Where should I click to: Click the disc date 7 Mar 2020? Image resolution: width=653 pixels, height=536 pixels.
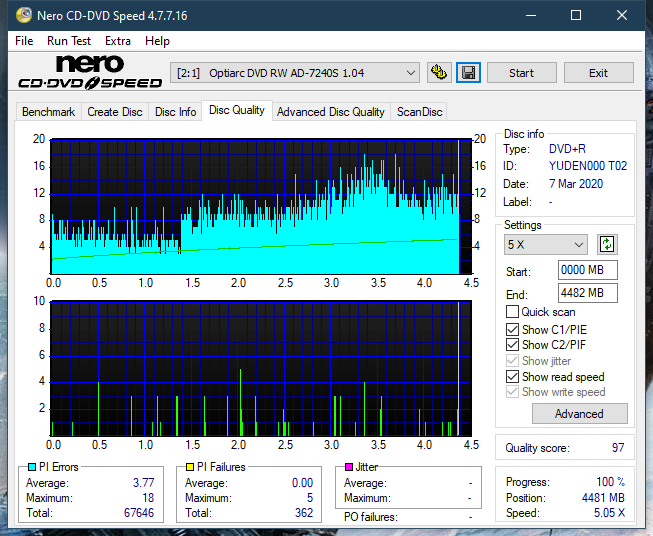pos(576,184)
